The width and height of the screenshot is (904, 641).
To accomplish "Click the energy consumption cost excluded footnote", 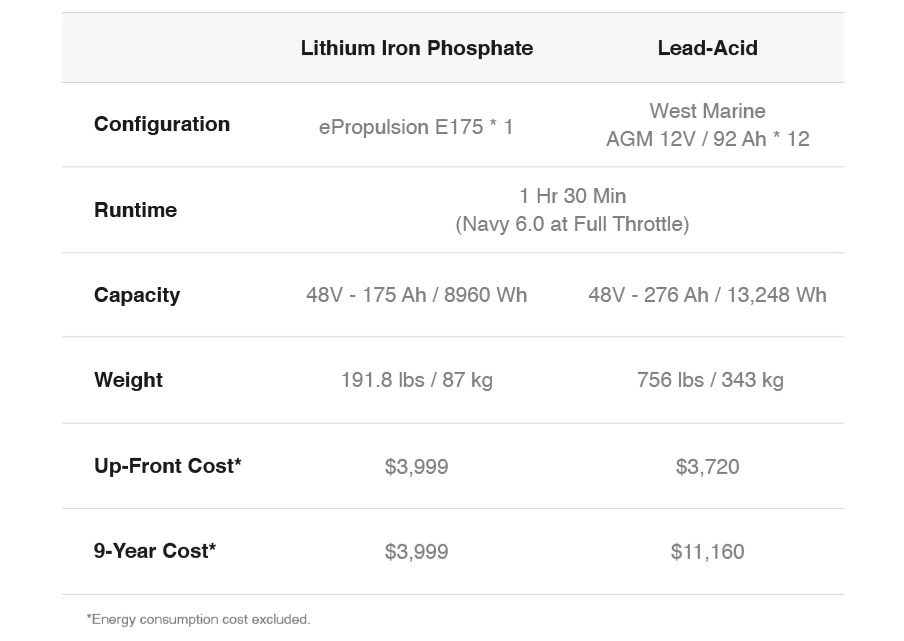I will 198,620.
